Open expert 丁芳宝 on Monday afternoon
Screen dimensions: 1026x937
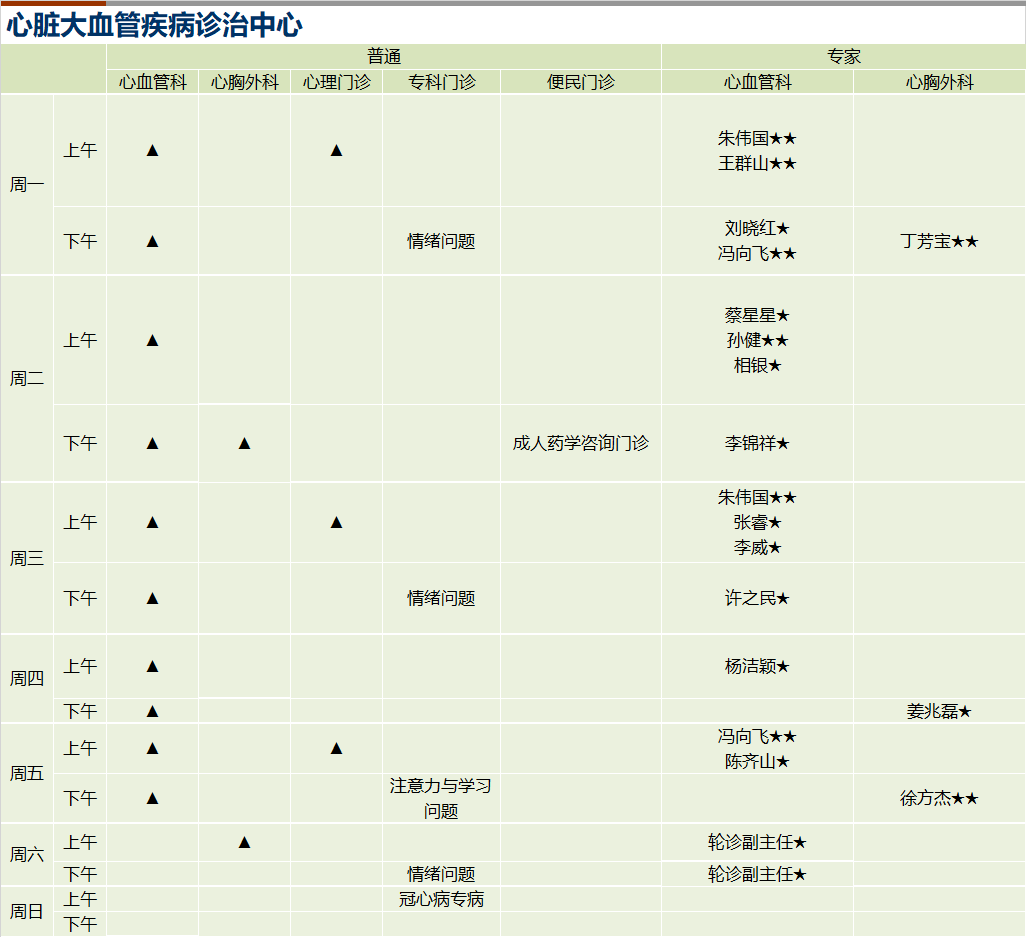[x=938, y=241]
